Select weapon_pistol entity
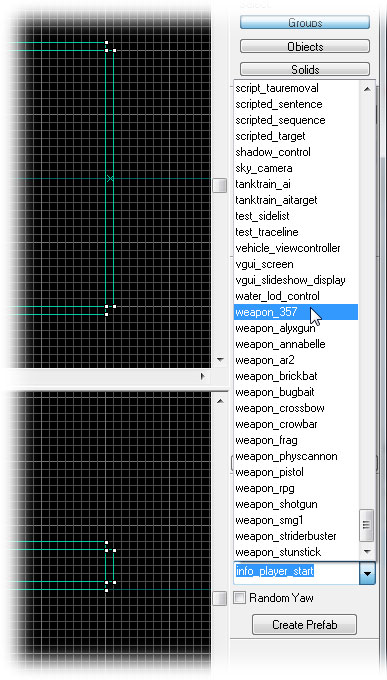Viewport: 387px width, 680px height. point(296,472)
